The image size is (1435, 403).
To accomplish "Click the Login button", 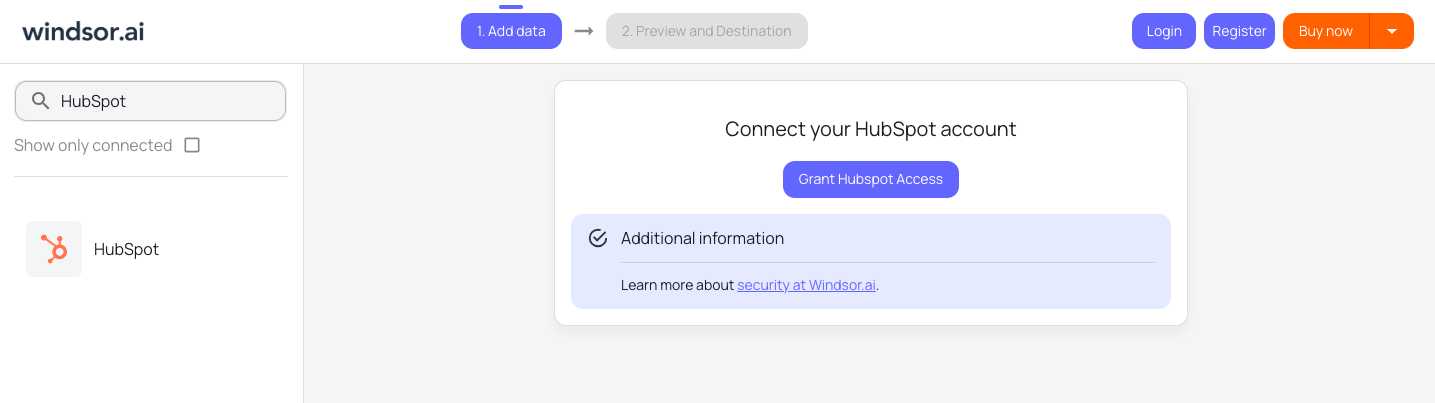I will click(1164, 31).
